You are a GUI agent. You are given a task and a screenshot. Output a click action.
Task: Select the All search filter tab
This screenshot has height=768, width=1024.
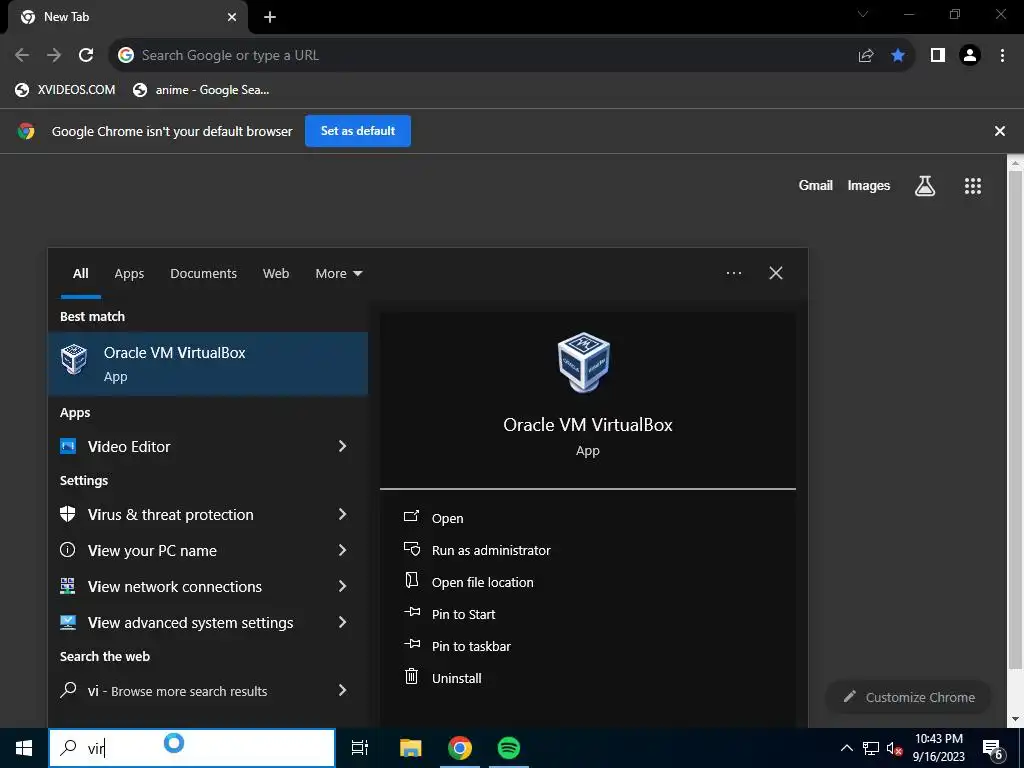point(81,274)
